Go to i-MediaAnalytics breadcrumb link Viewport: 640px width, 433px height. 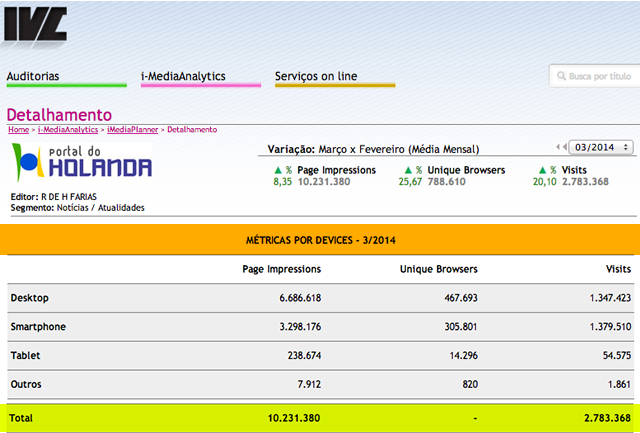68,130
